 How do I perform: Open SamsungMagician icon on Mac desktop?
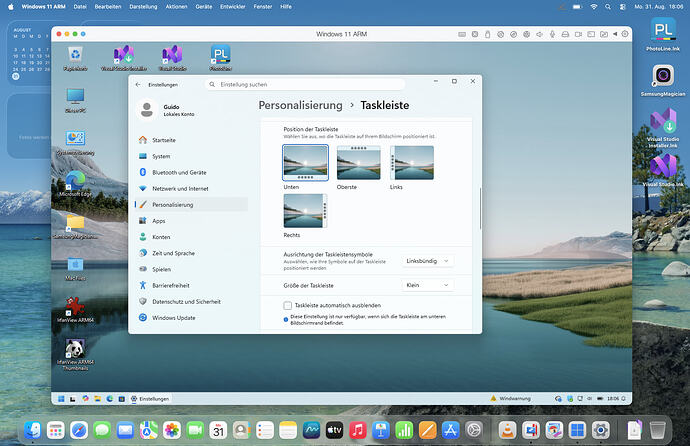point(663,80)
